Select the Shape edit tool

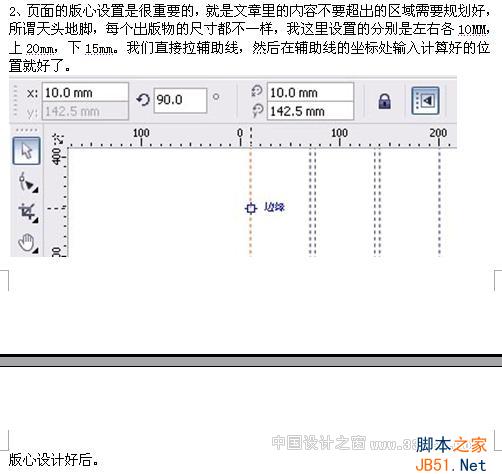tap(28, 182)
